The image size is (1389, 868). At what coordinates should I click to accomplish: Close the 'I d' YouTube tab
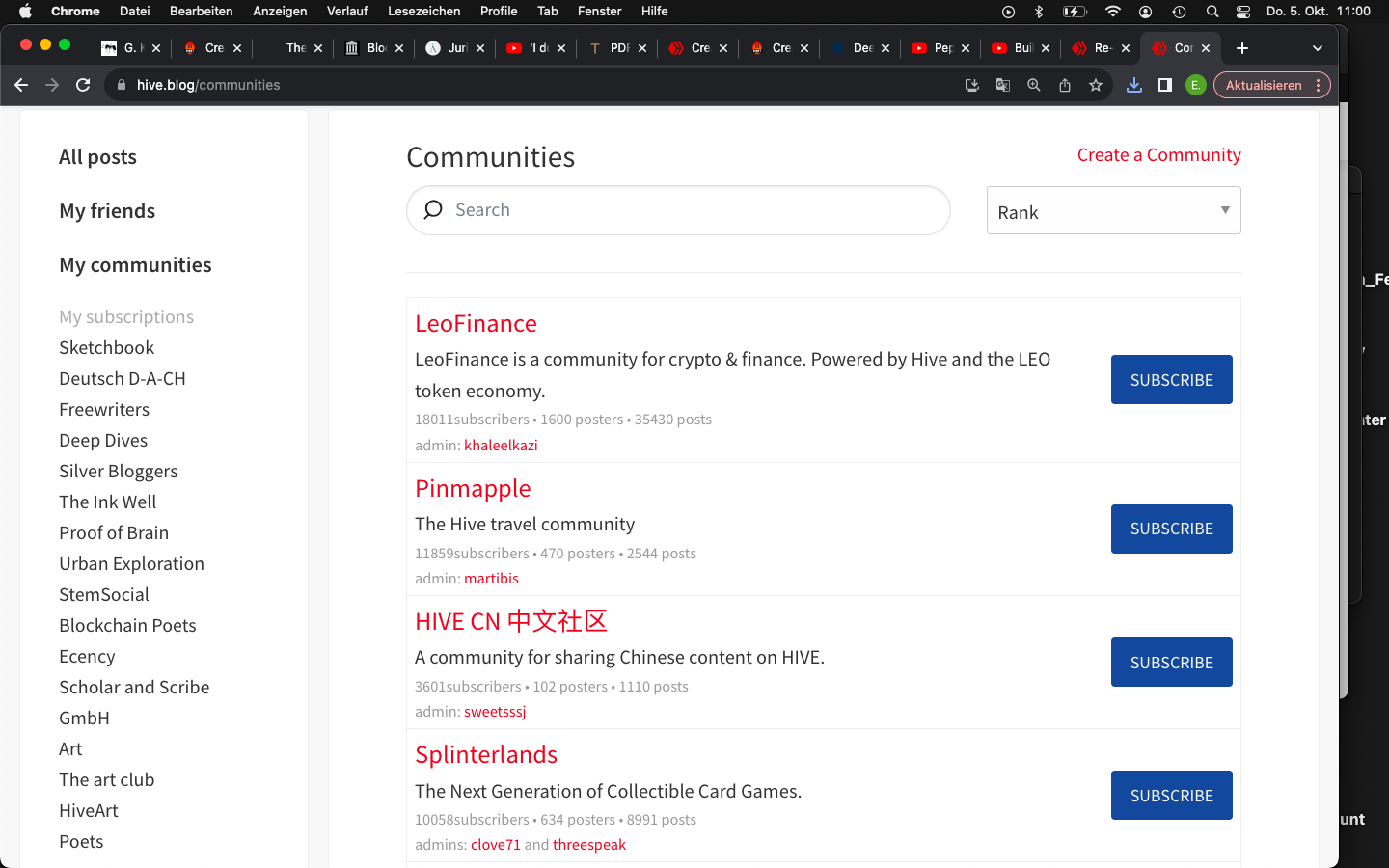[561, 48]
